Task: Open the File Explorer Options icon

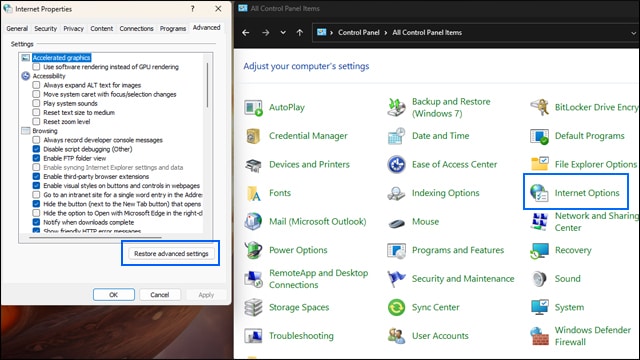Action: tap(540, 164)
